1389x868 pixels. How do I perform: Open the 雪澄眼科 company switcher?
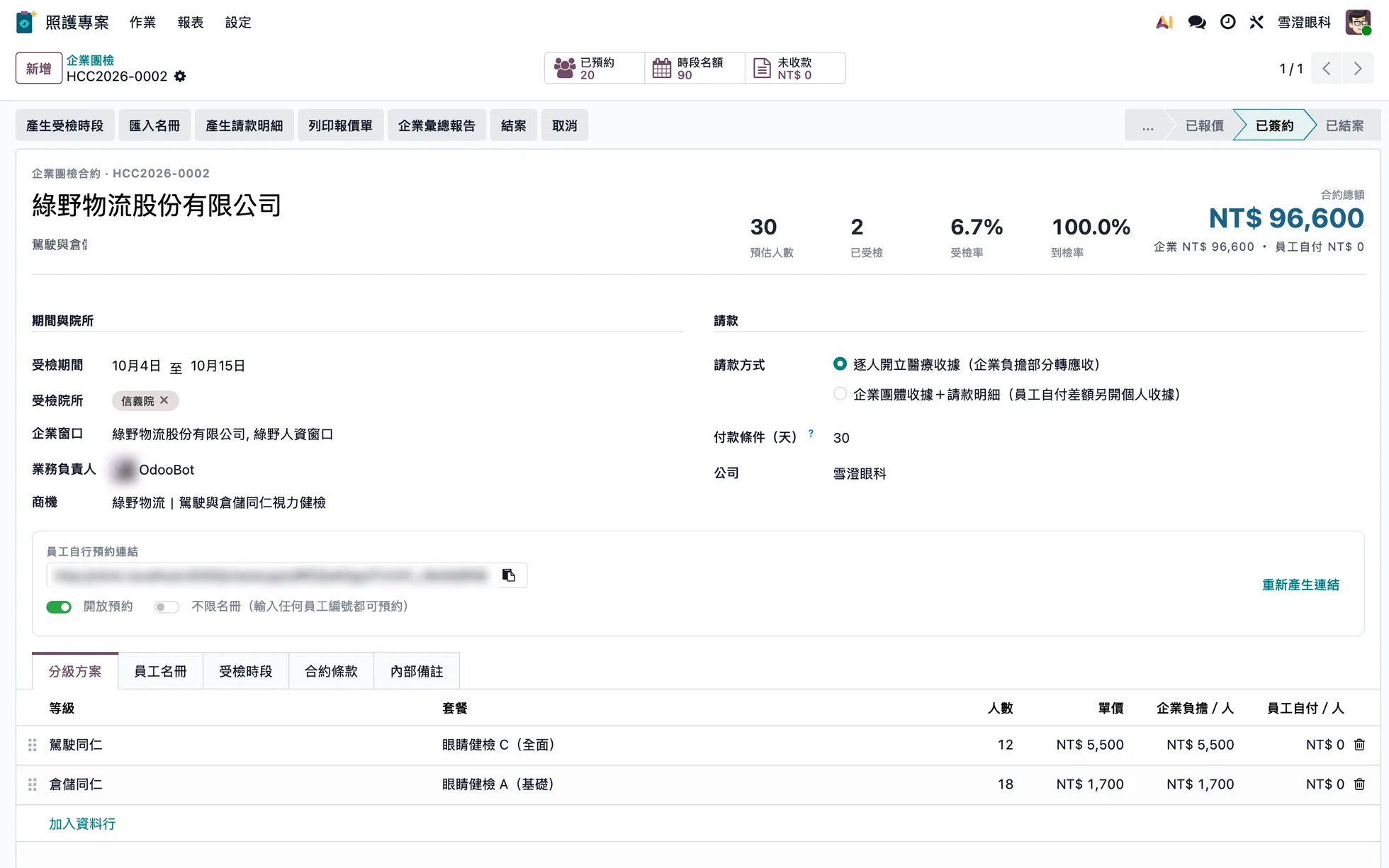(1304, 23)
